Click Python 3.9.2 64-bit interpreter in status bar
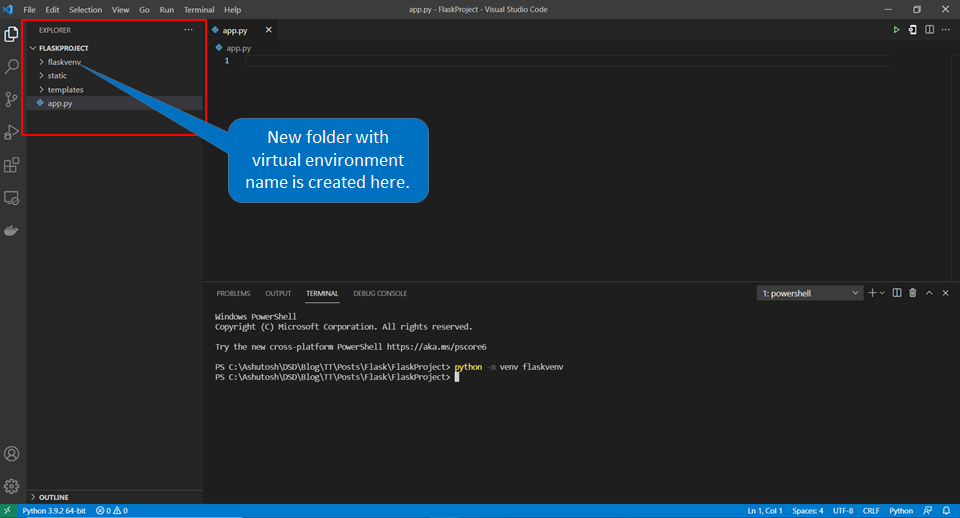Viewport: 960px width, 518px height. point(53,510)
